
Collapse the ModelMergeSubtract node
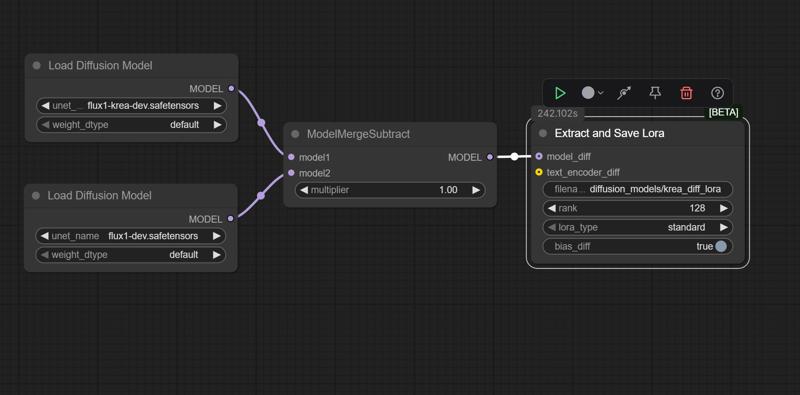[x=295, y=134]
